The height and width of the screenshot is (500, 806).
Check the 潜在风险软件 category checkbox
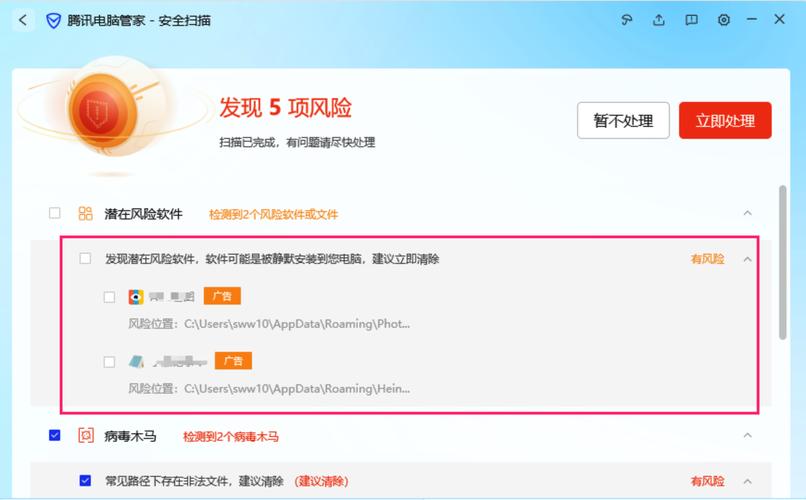55,213
